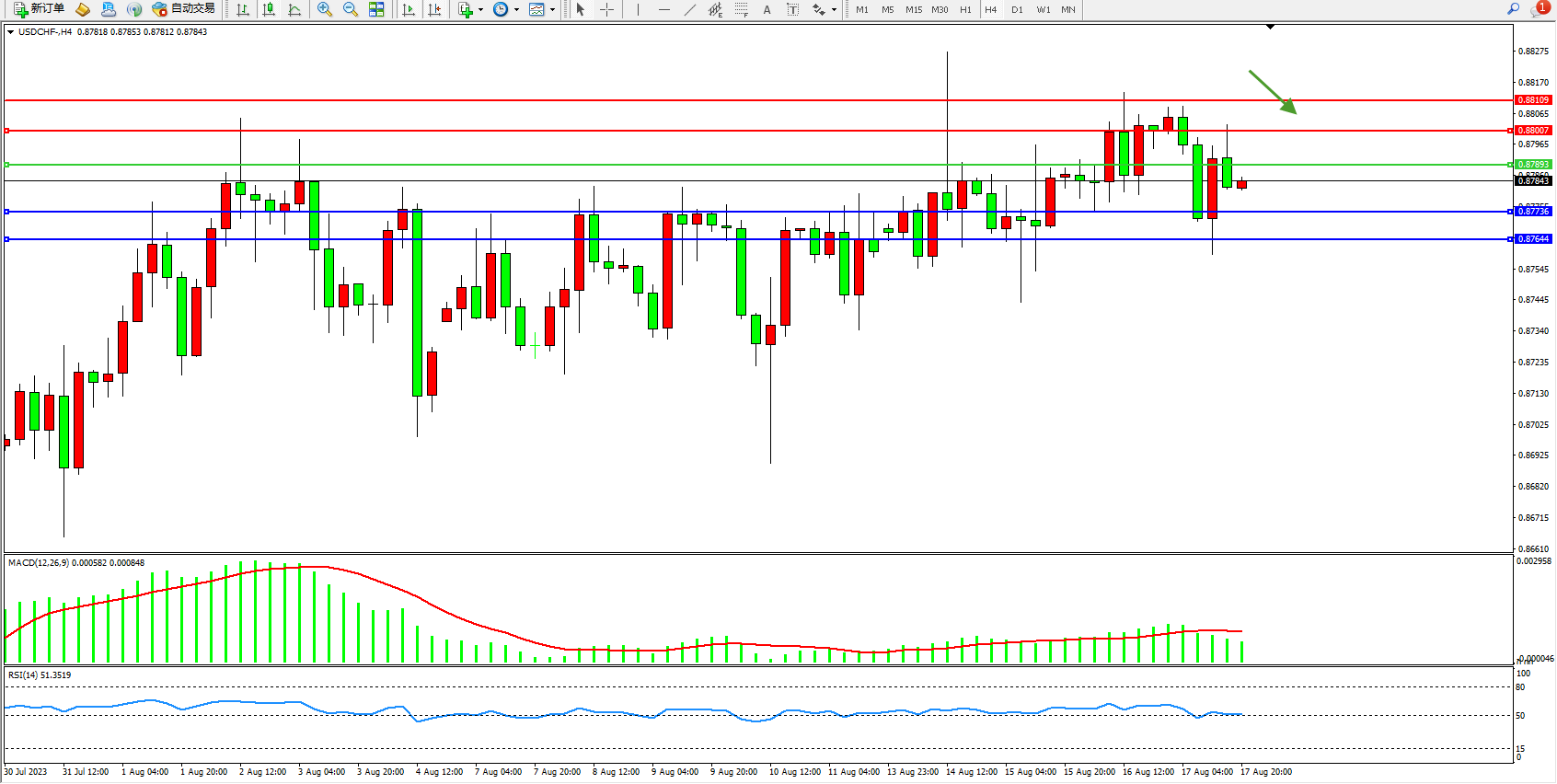Switch chart to bar chart mode
This screenshot has height=784, width=1557.
243,9
